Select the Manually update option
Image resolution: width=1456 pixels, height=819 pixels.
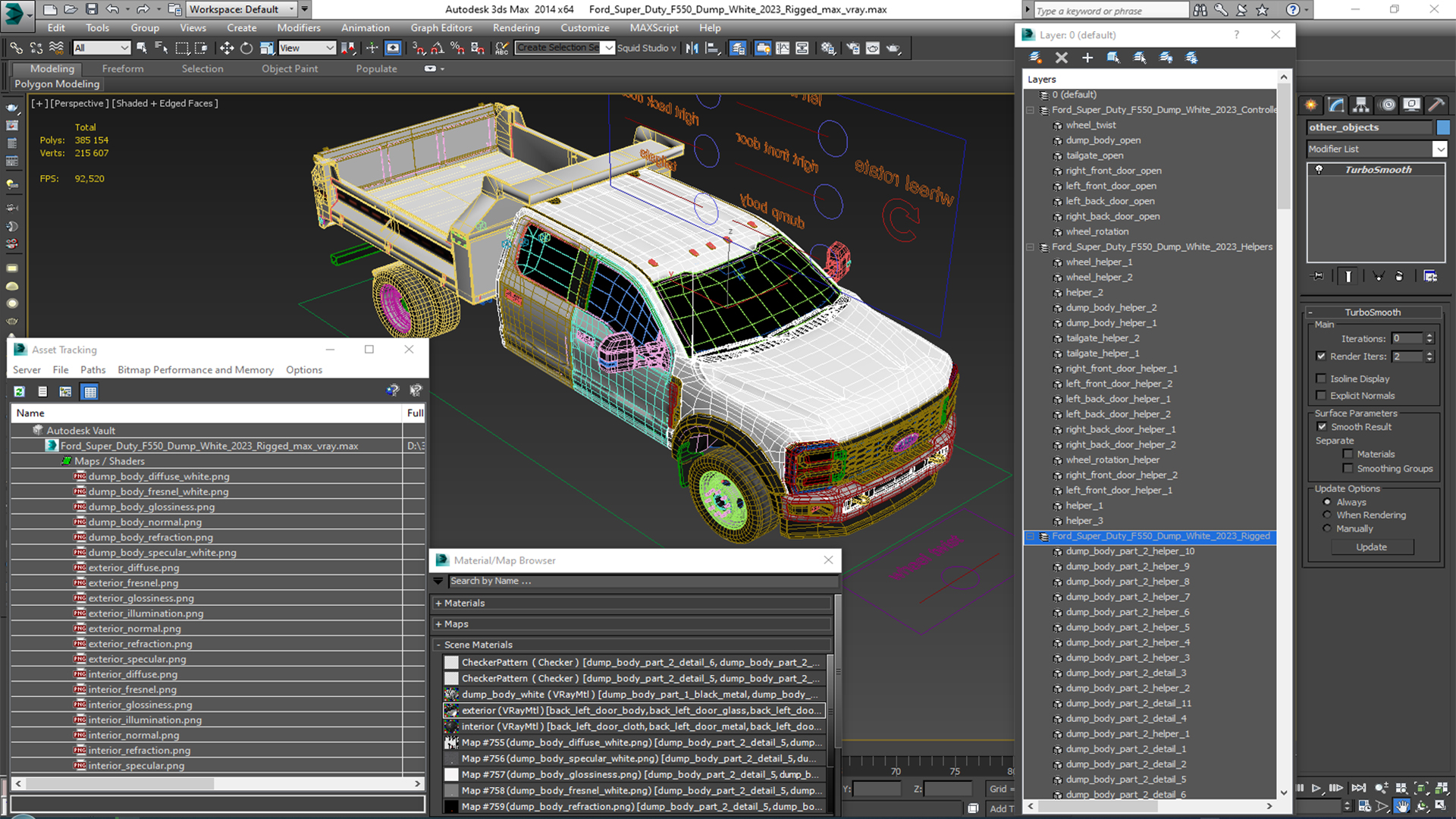(x=1327, y=529)
